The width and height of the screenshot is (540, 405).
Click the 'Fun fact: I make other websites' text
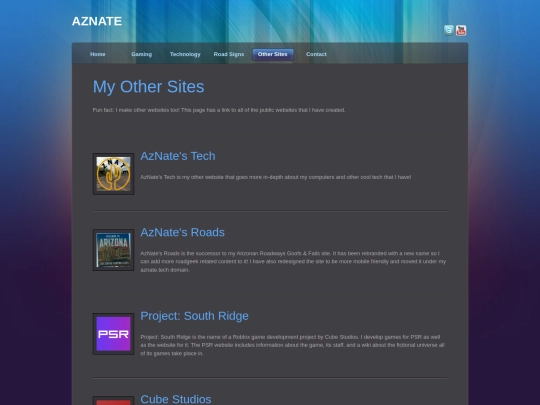[x=219, y=110]
